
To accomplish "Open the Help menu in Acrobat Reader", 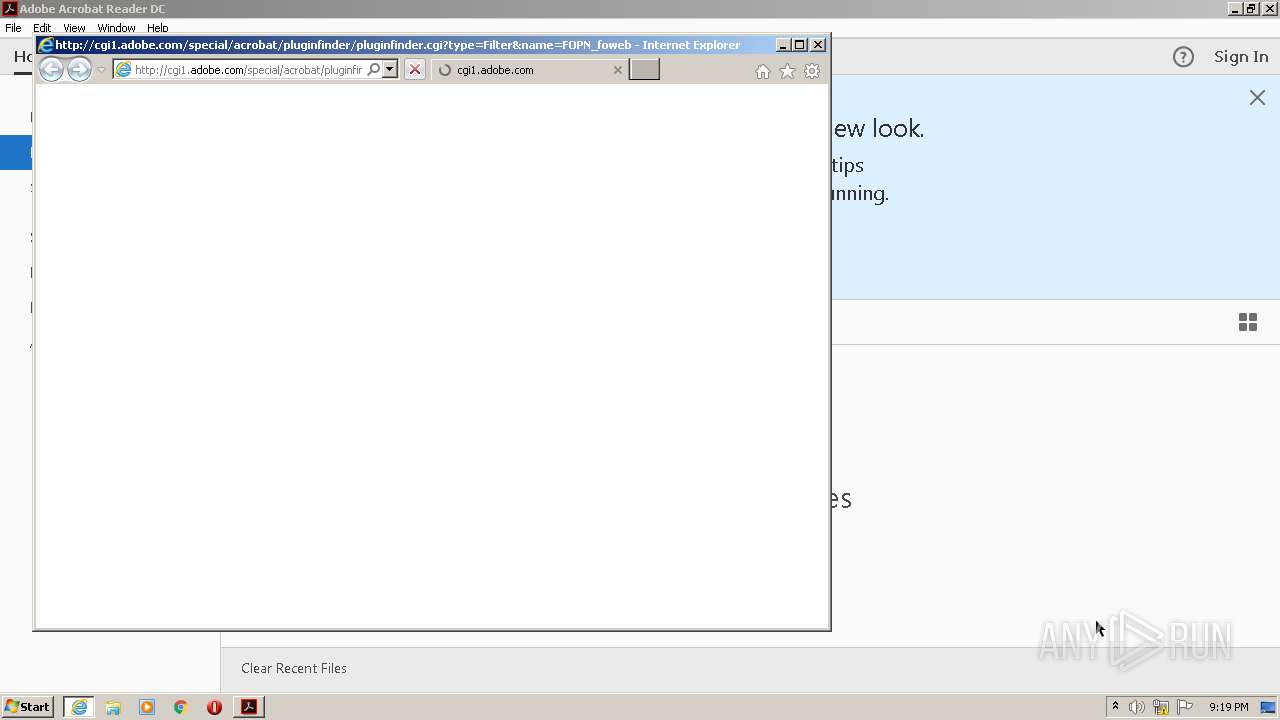I will tap(158, 28).
